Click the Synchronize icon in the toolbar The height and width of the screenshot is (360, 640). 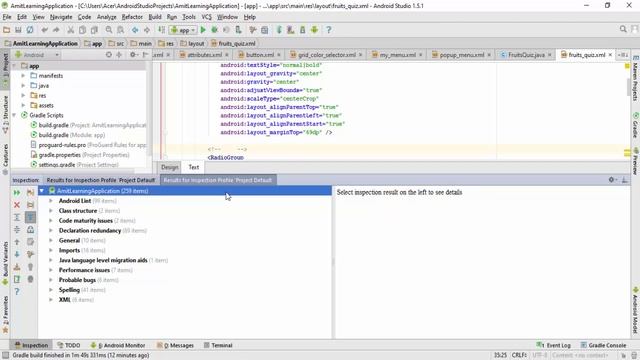[x=30, y=30]
